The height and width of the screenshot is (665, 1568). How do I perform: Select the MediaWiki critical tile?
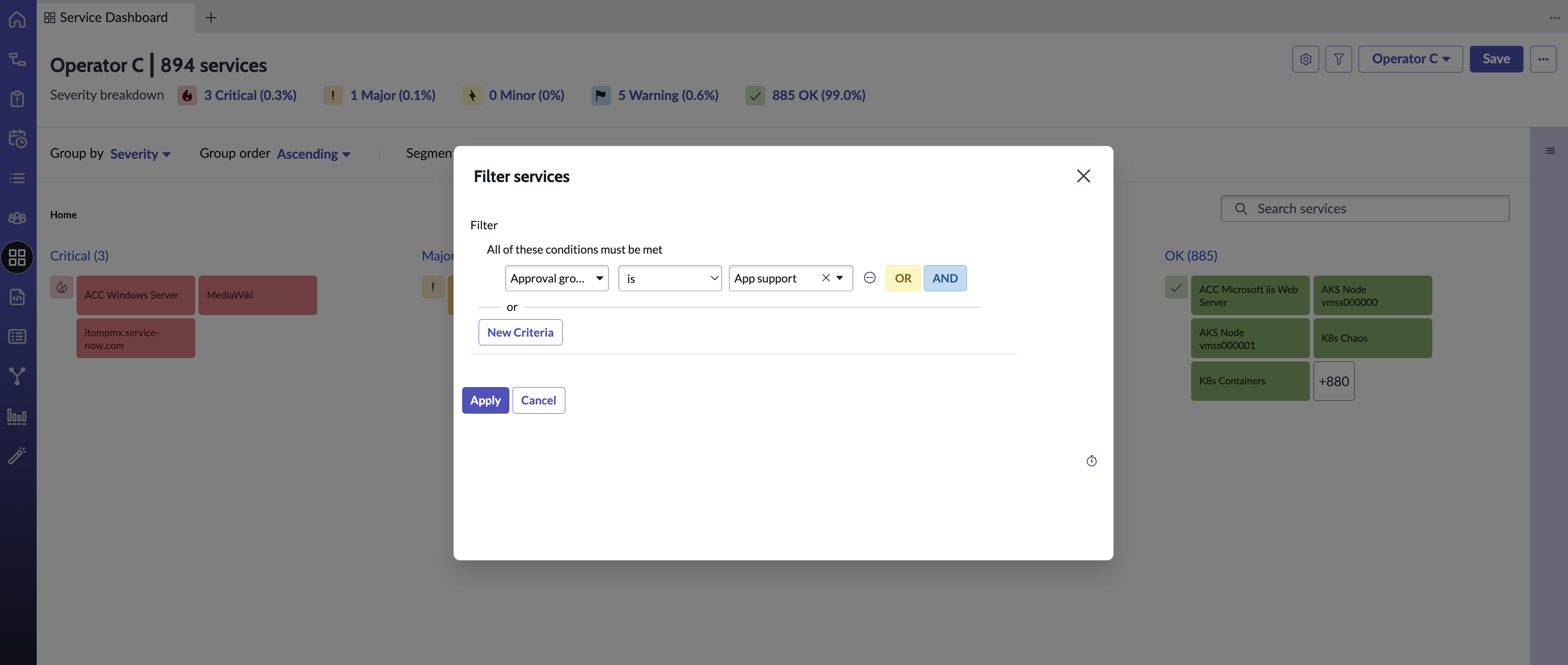coord(258,295)
